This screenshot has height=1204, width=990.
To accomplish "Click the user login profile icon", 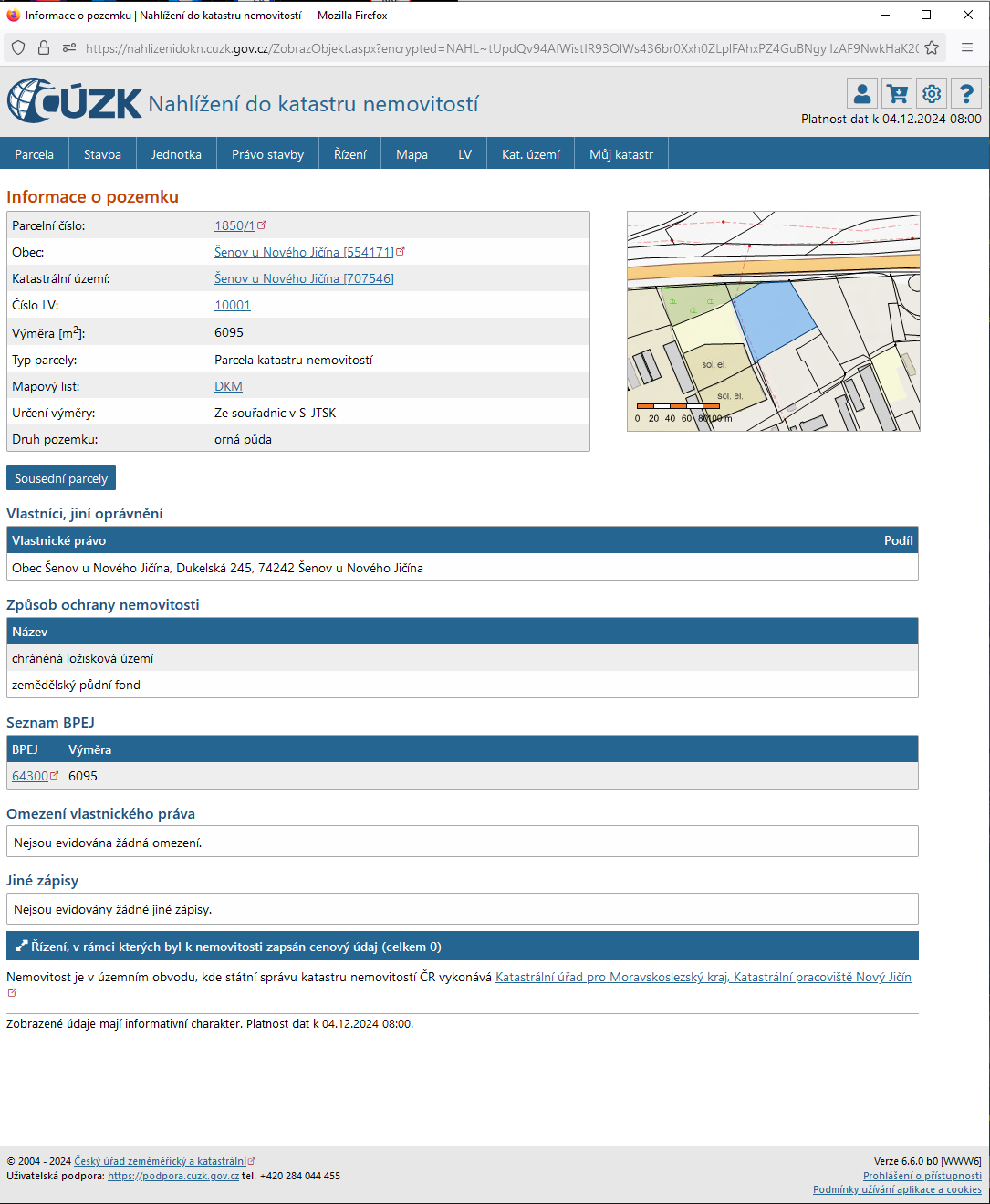I will pyautogui.click(x=862, y=94).
